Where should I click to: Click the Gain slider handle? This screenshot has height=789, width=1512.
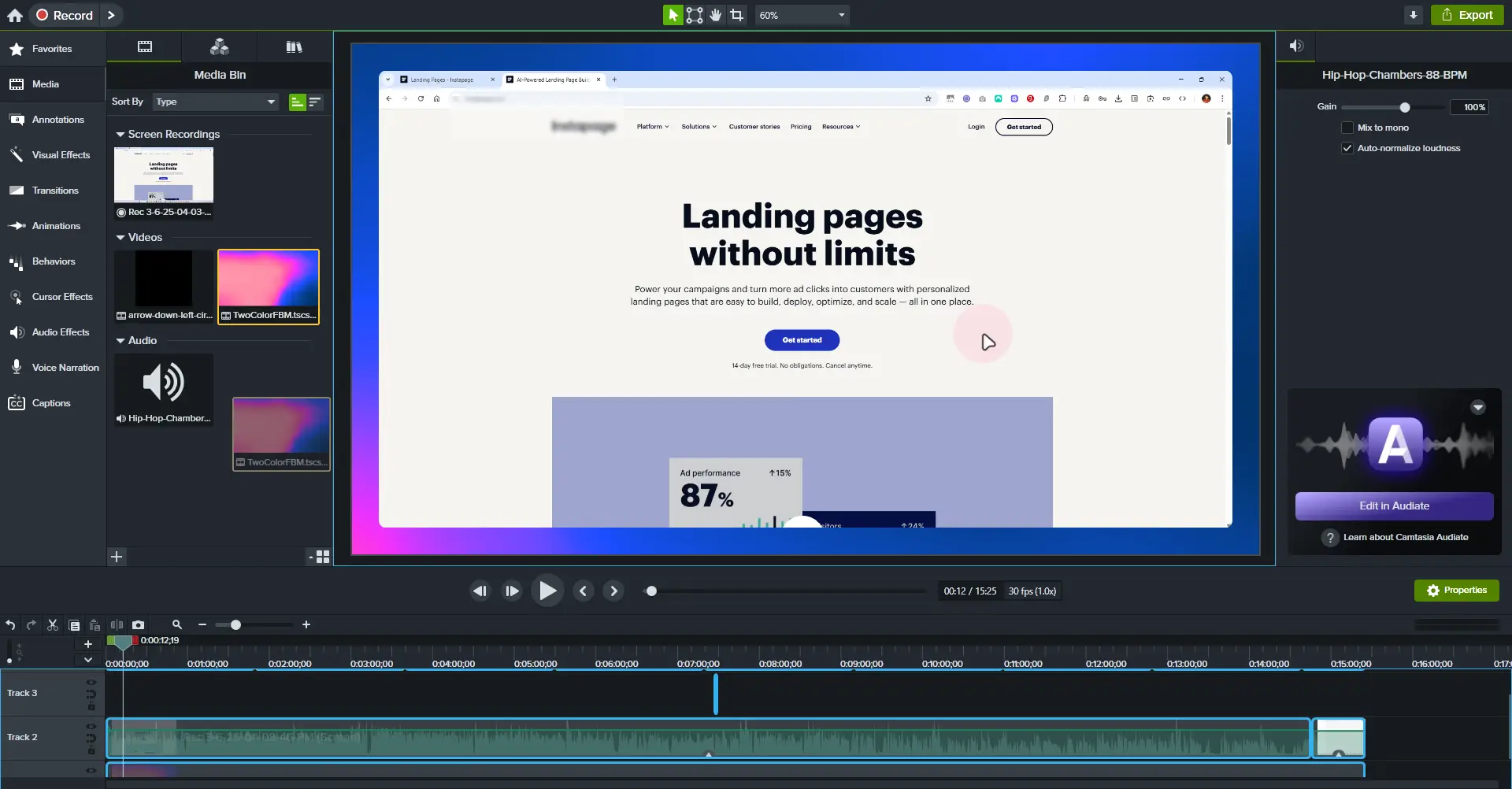pos(1404,107)
